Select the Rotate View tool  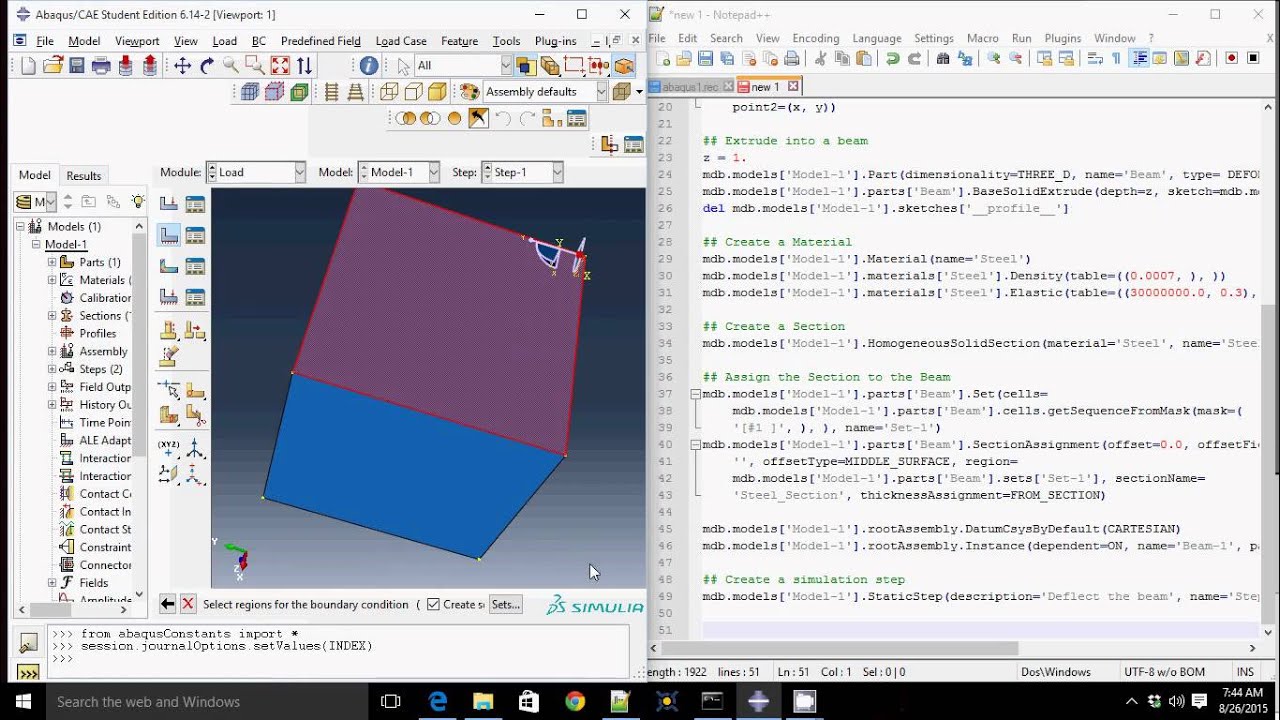[207, 66]
